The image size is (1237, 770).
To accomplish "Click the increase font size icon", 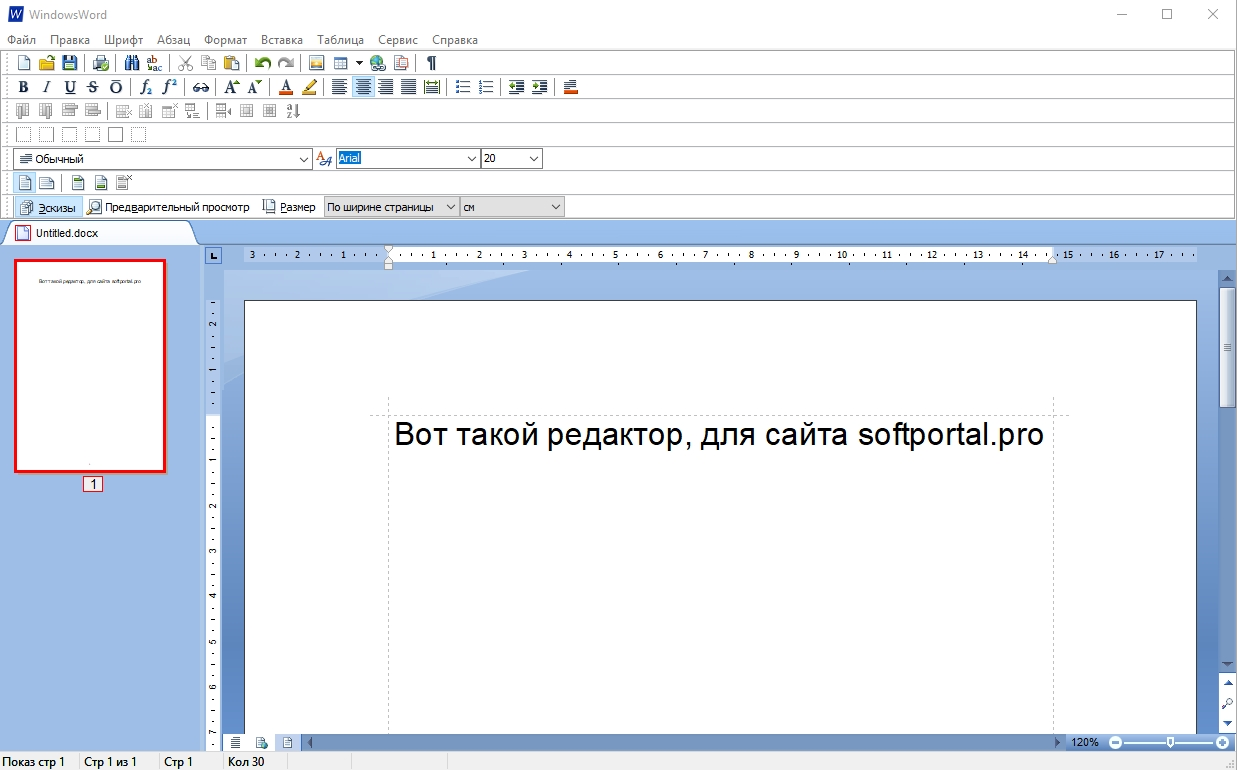I will point(231,87).
